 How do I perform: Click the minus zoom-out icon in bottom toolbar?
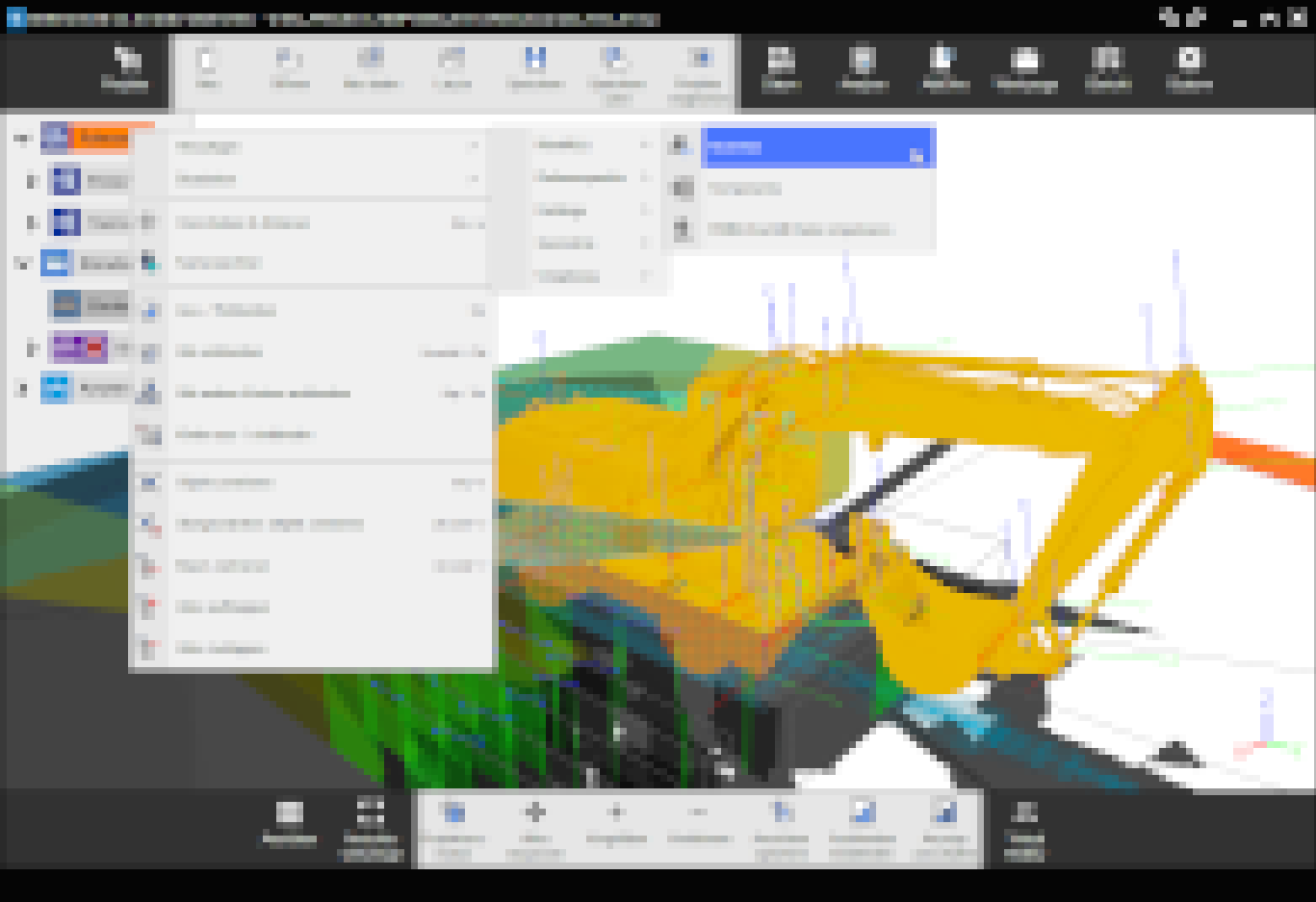point(700,812)
